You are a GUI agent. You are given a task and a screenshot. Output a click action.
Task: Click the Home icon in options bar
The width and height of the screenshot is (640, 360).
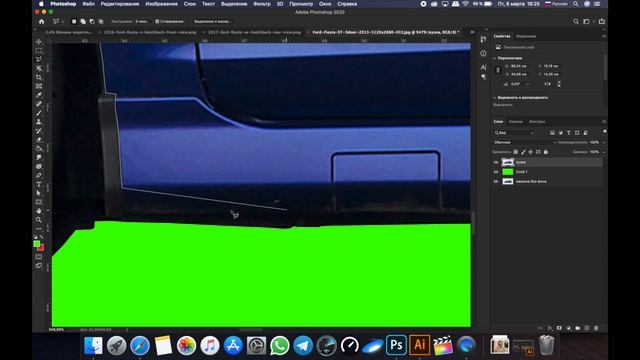coord(42,21)
